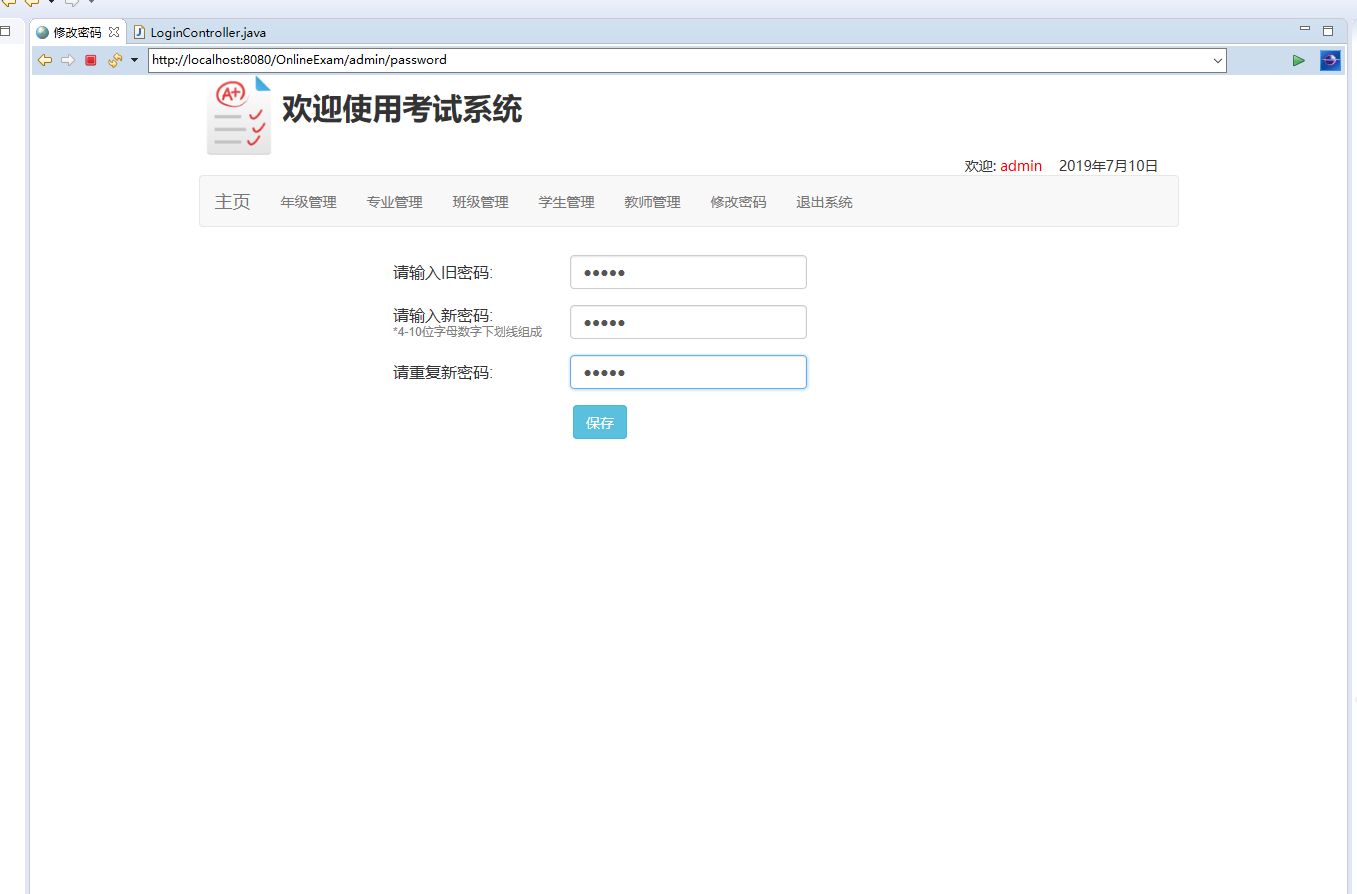The image size is (1357, 894).
Task: Open the 学生管理 menu item
Action: pyautogui.click(x=566, y=201)
